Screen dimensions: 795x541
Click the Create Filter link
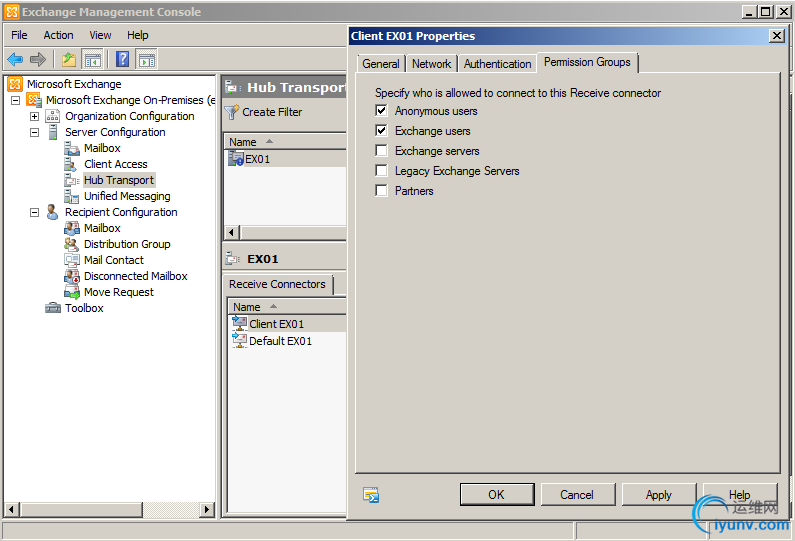(x=272, y=112)
